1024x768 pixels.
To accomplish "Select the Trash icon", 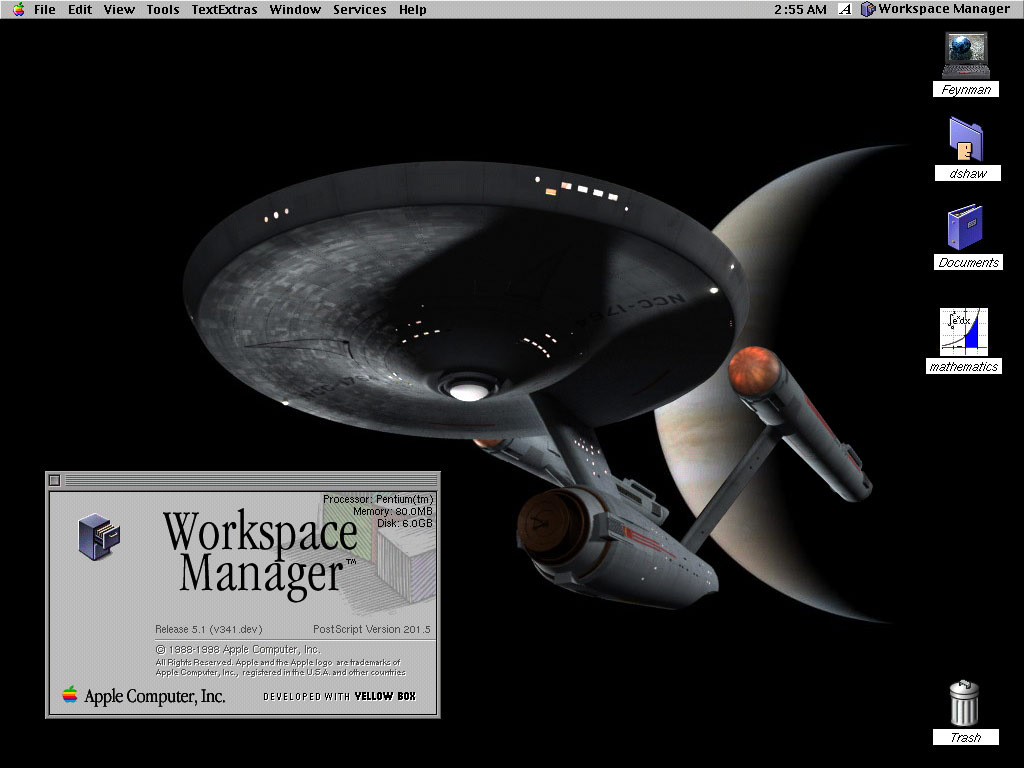I will coord(965,703).
